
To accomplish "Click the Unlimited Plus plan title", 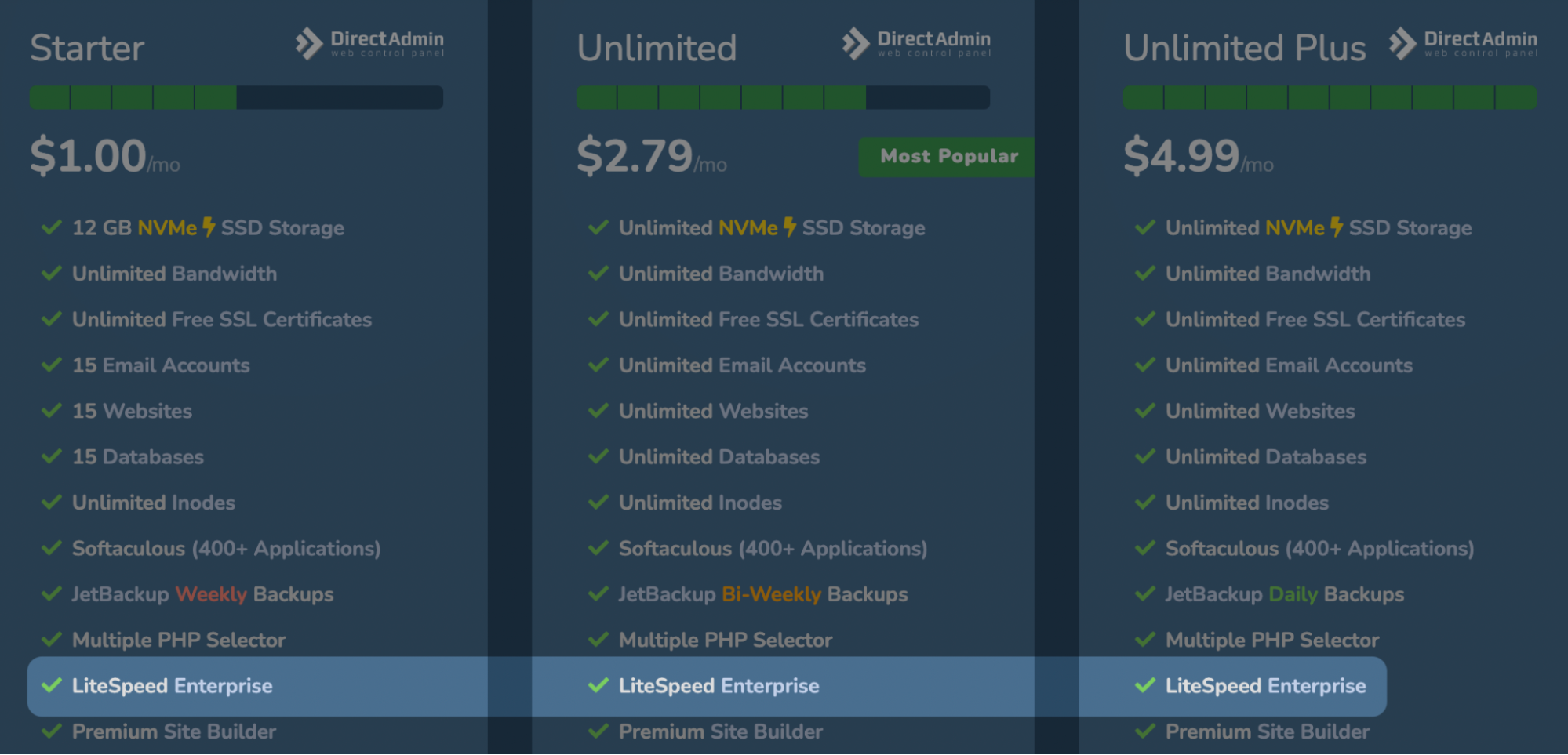I will point(1245,48).
